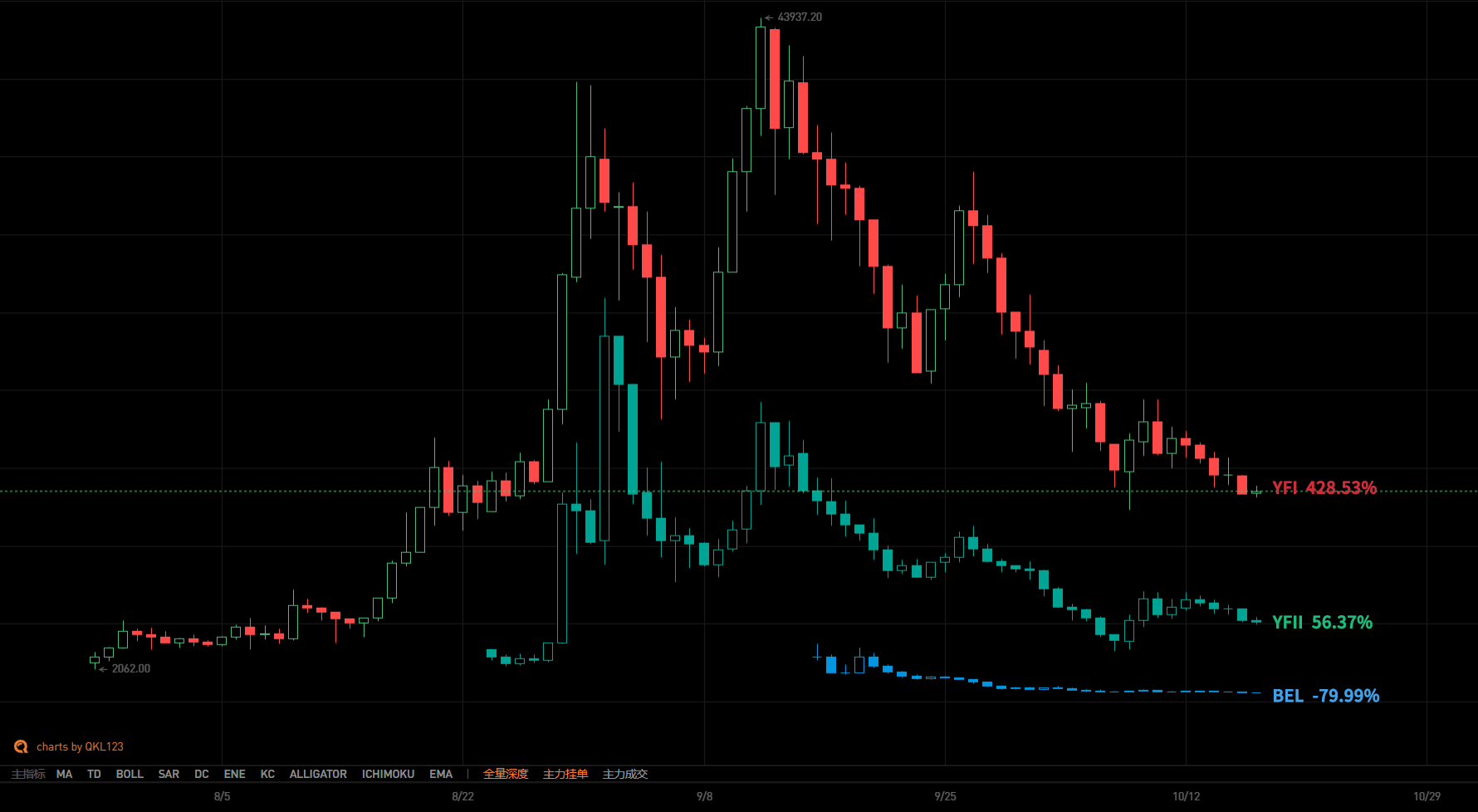
Task: Switch to 全量深度 view
Action: (506, 774)
